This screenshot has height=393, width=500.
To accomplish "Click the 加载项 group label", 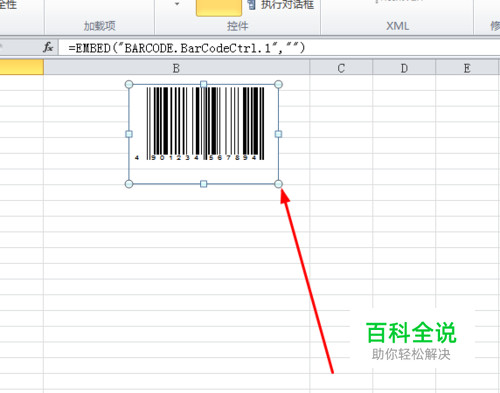I will click(99, 26).
